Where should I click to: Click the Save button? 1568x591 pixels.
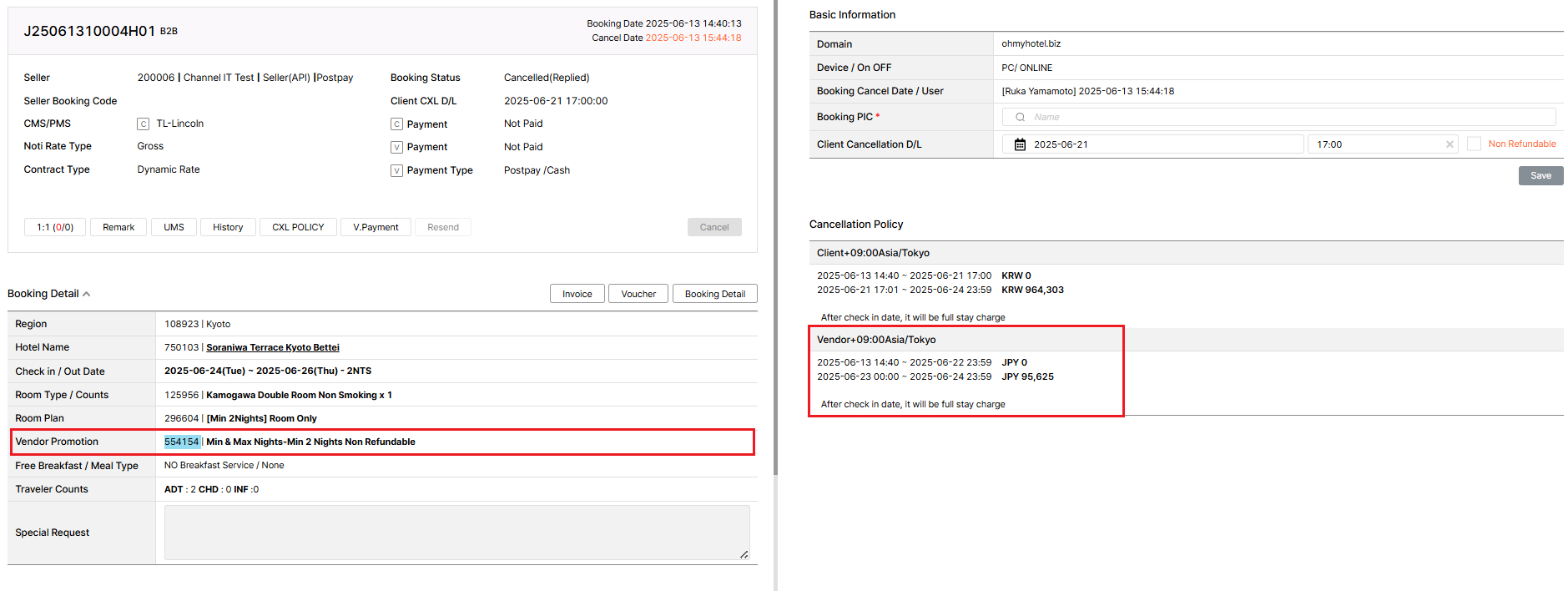click(1540, 175)
